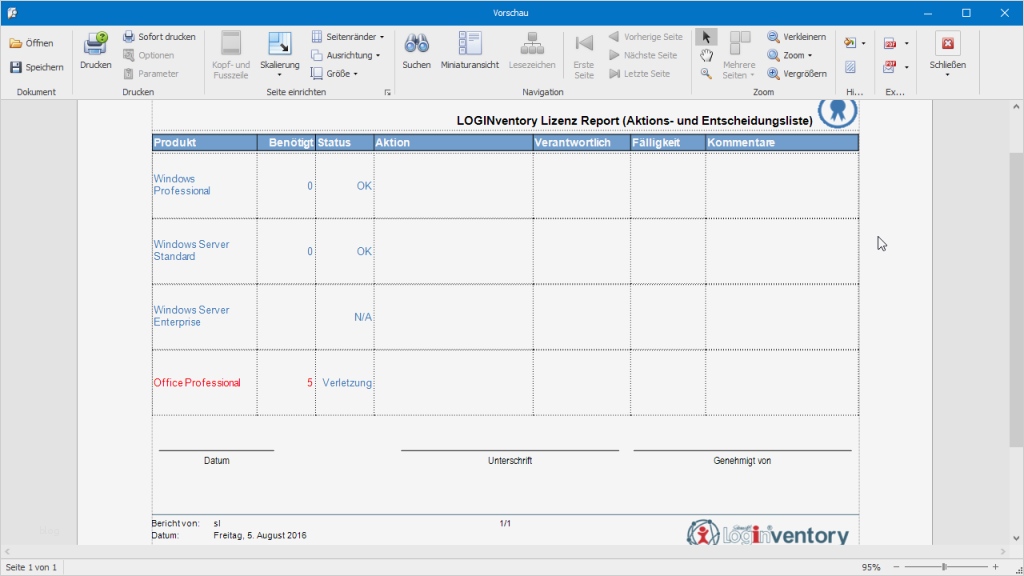Select the hand pan tool
Viewport: 1024px width, 576px height.
click(x=706, y=55)
